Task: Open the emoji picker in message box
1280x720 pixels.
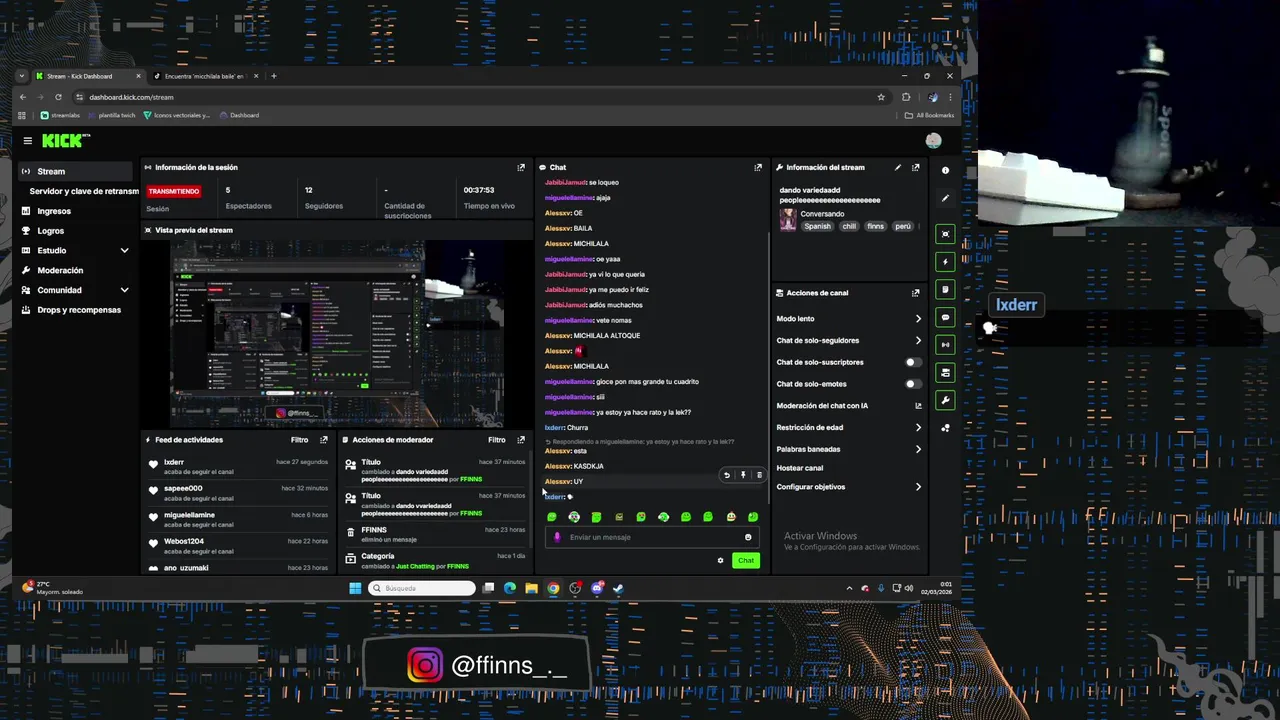Action: pyautogui.click(x=748, y=537)
